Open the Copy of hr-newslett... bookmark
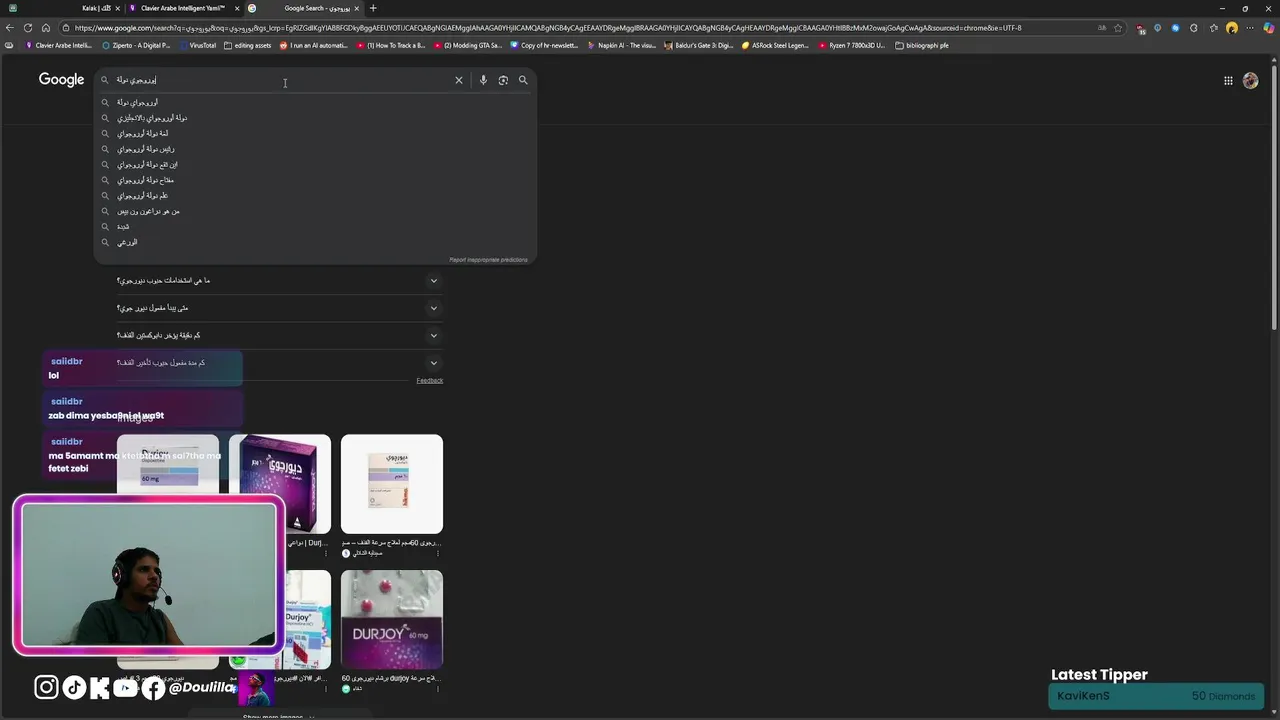 point(545,45)
